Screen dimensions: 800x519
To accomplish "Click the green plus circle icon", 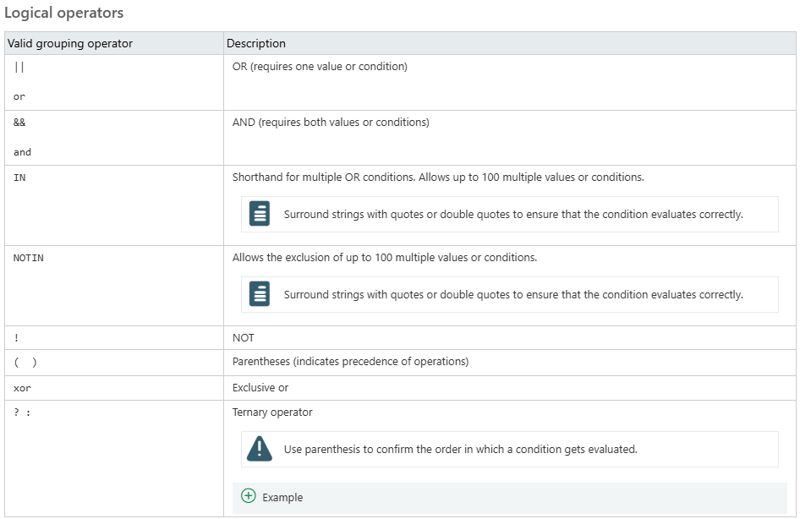I will pos(248,496).
